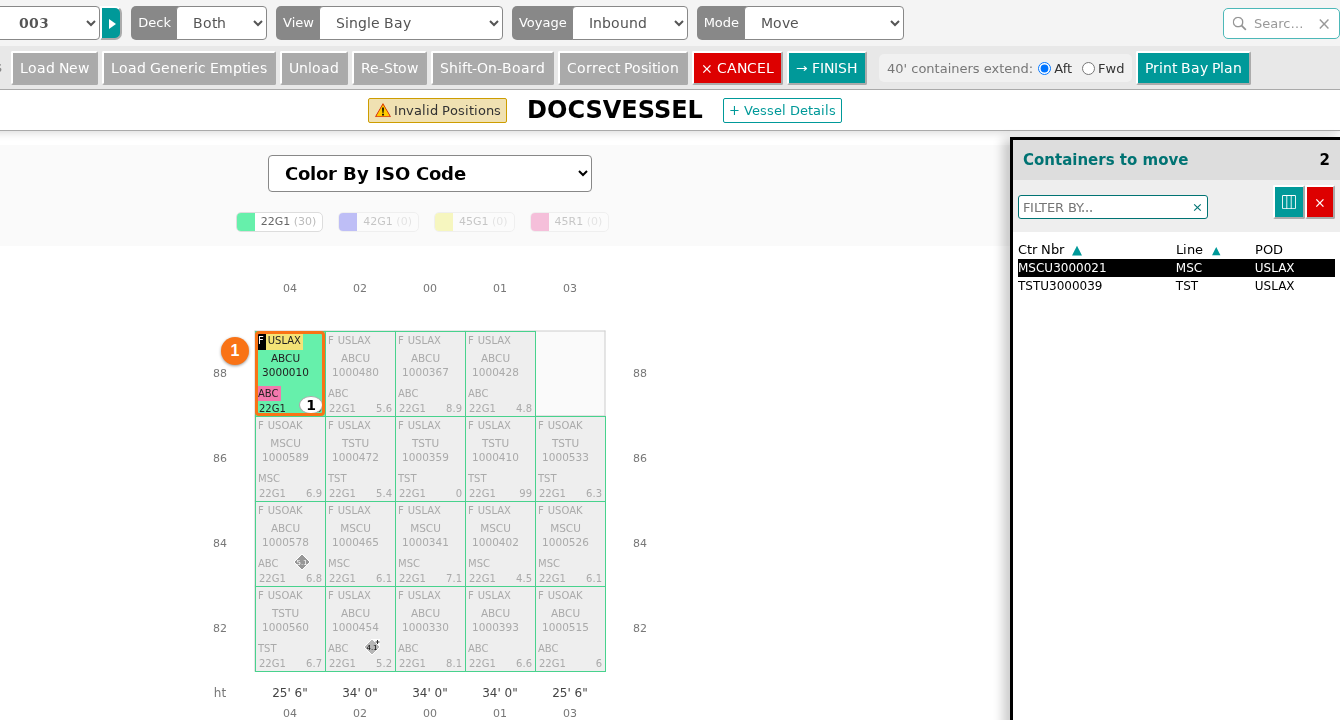The height and width of the screenshot is (720, 1340).
Task: Click the empty slot in row 88 column 03
Action: (570, 373)
